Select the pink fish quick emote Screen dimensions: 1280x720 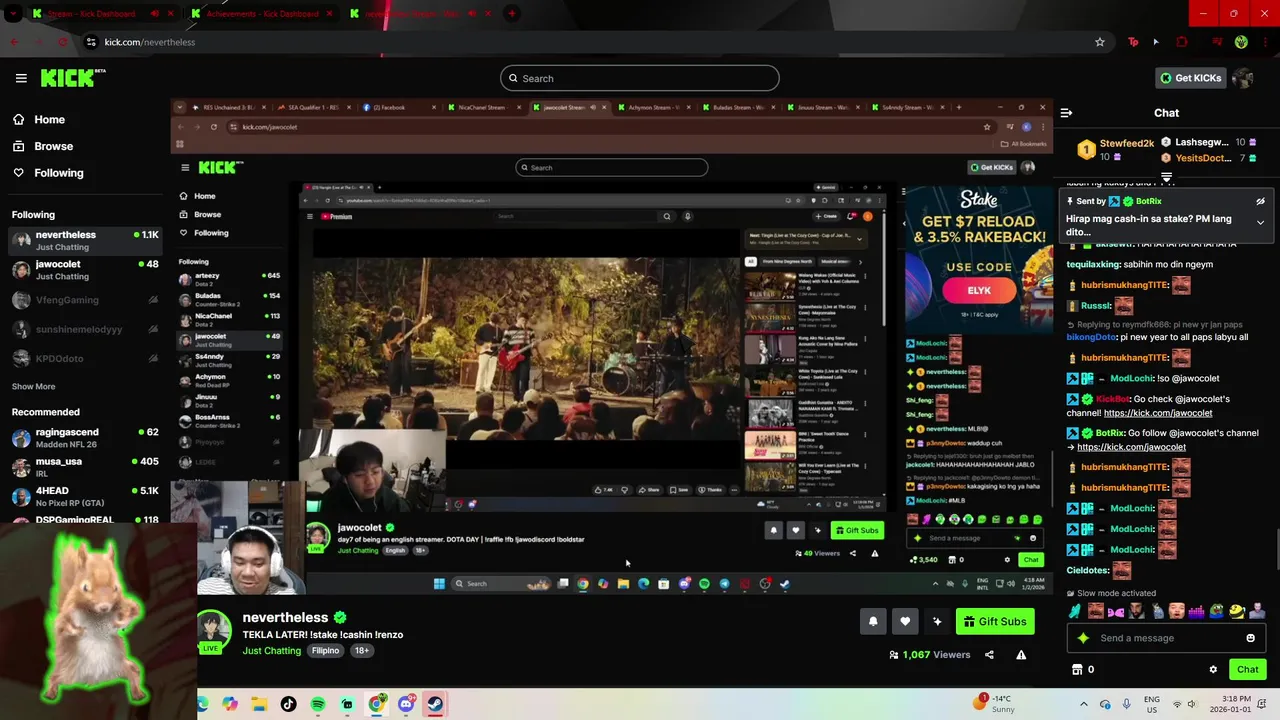pos(1116,611)
